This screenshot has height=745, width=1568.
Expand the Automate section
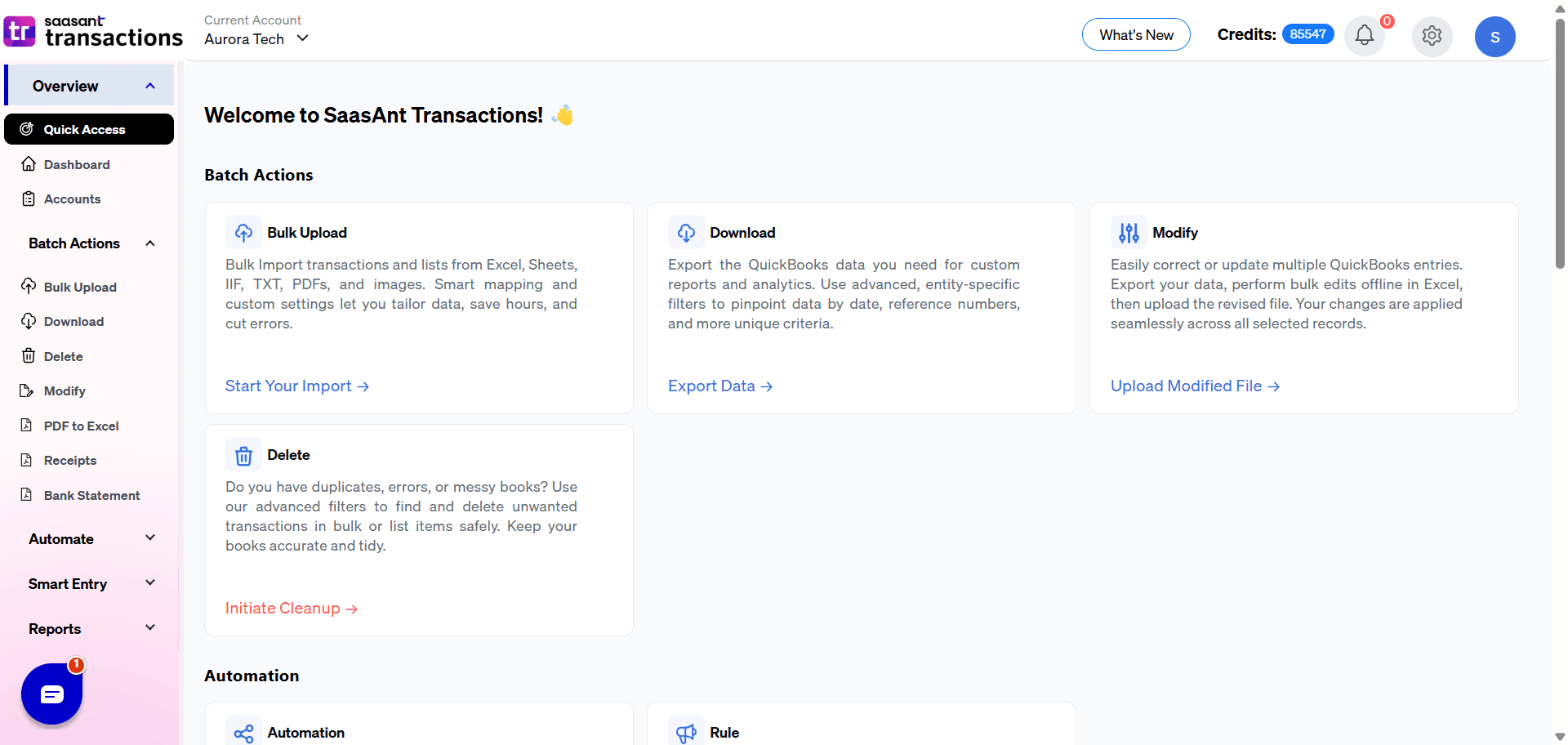[91, 538]
